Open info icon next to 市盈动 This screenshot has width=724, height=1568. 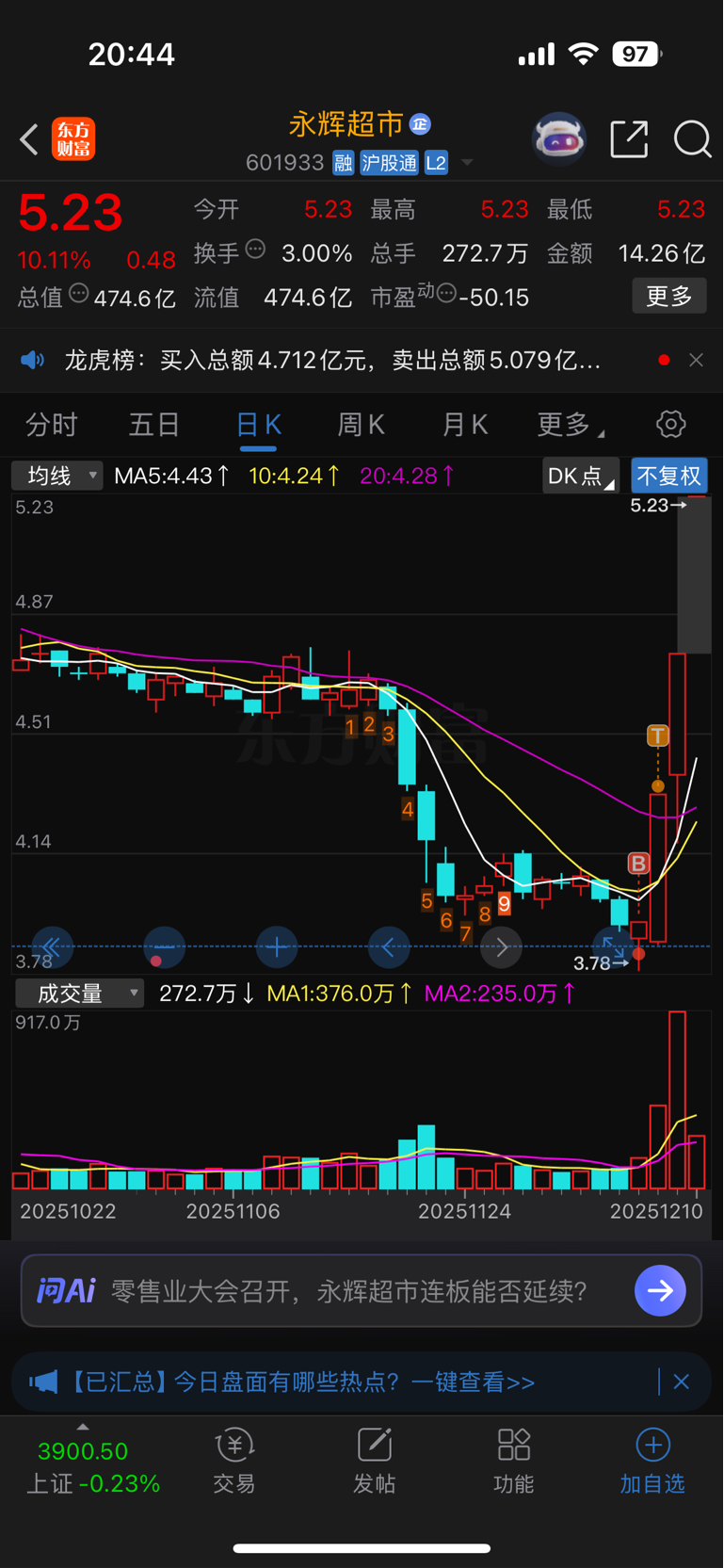point(446,294)
